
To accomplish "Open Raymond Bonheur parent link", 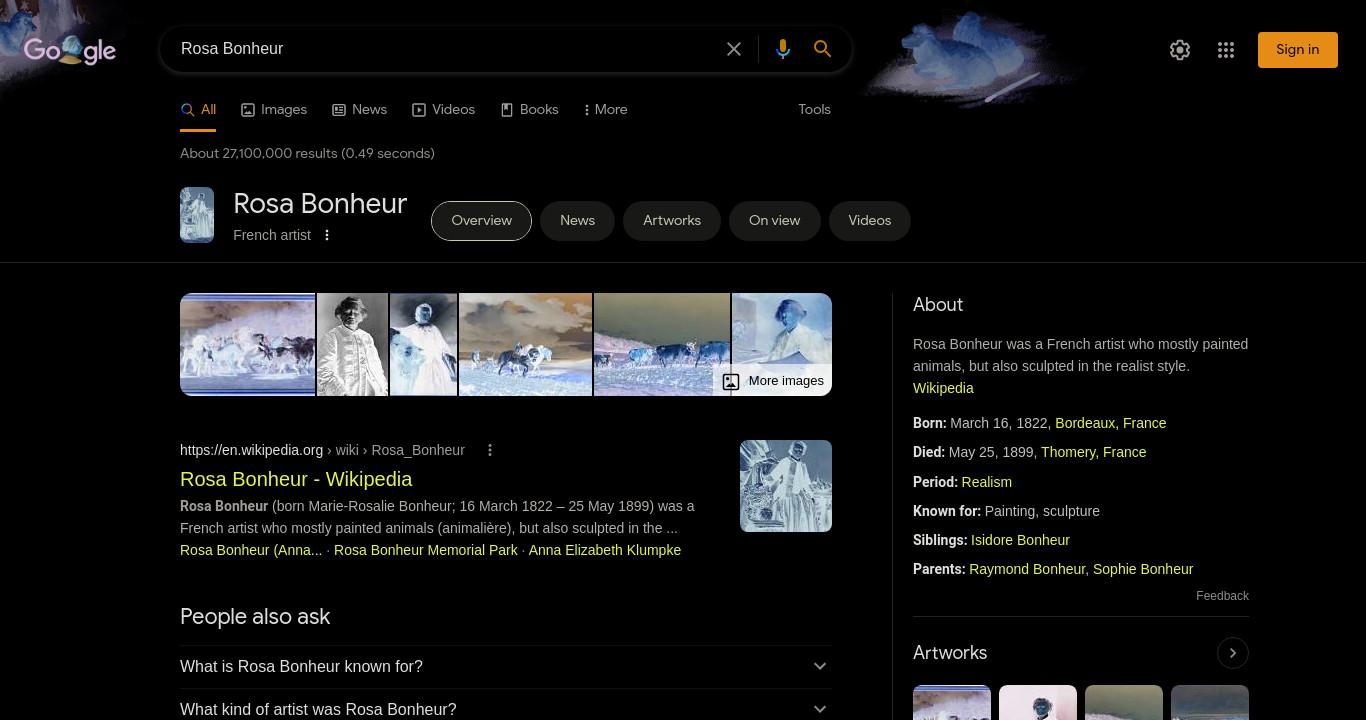I will pyautogui.click(x=1027, y=569).
